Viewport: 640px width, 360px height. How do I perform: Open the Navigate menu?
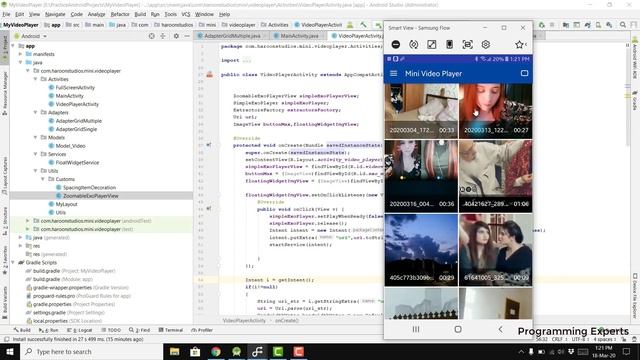coord(55,14)
